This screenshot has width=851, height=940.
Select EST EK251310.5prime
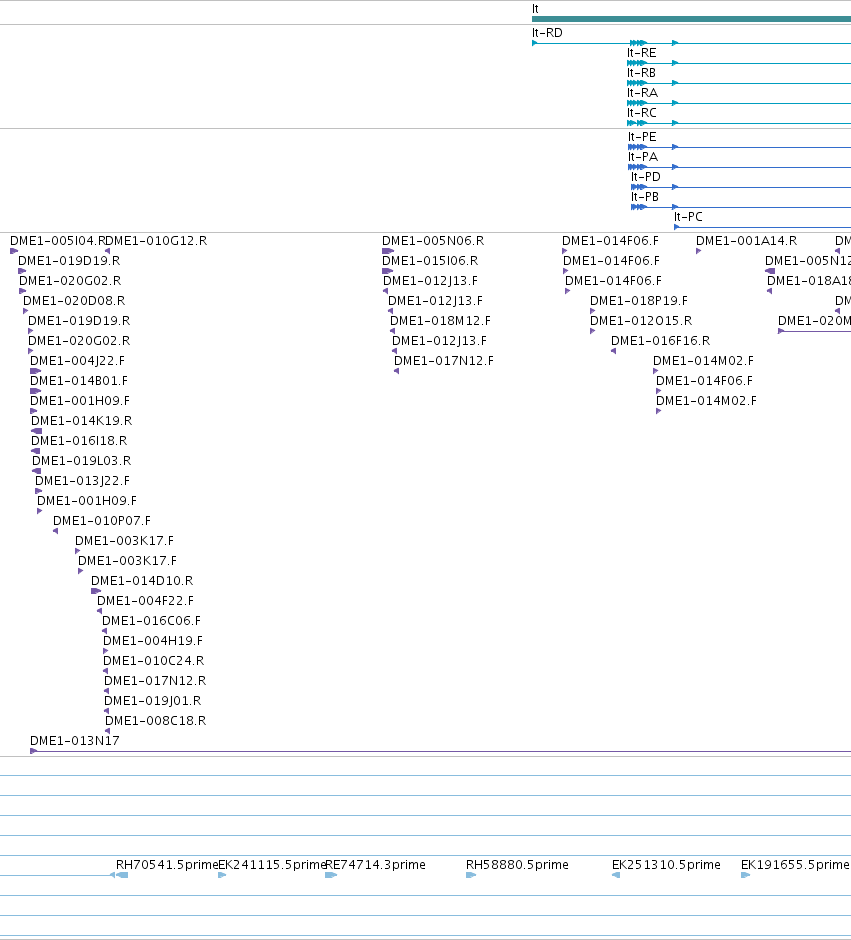pyautogui.click(x=666, y=864)
